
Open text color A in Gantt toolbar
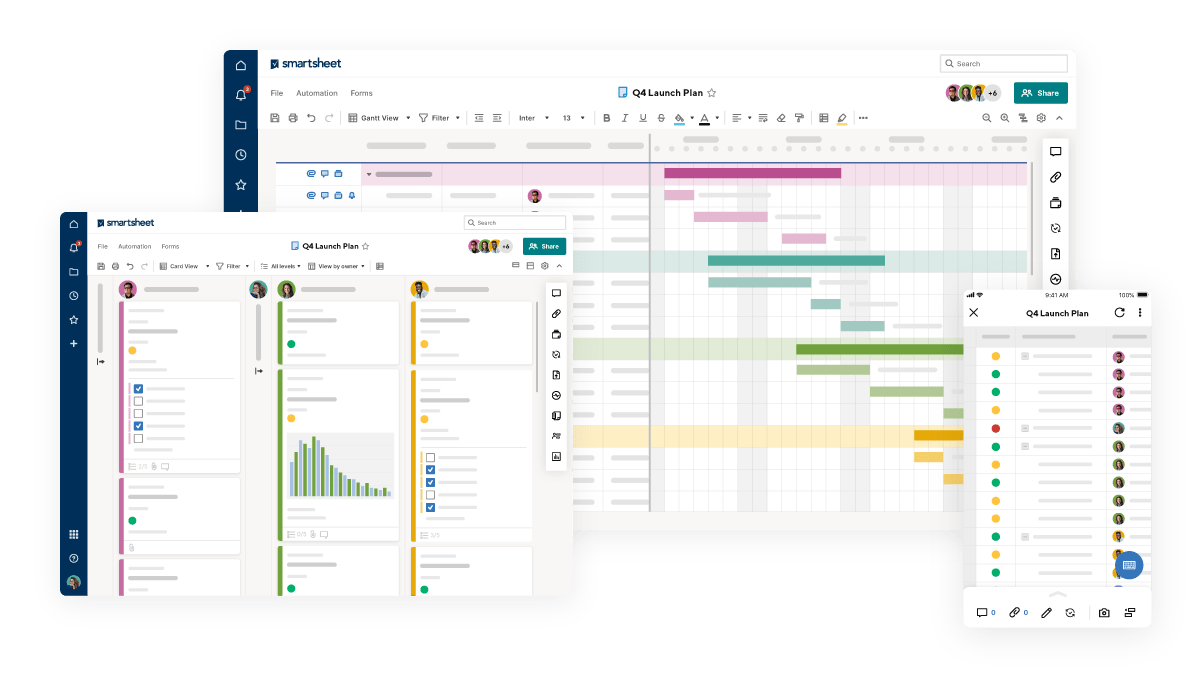(x=704, y=118)
